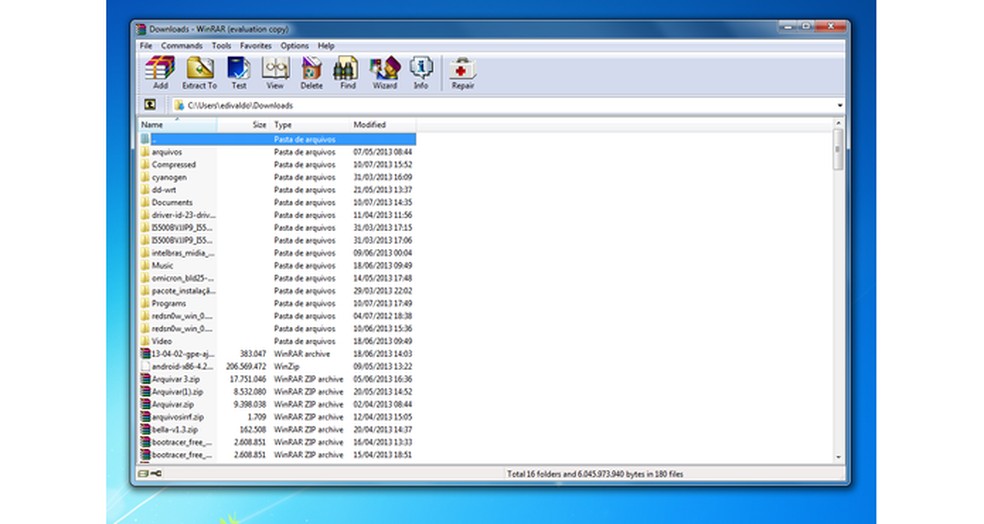
Task: Click the Find binoculars icon
Action: tap(347, 68)
